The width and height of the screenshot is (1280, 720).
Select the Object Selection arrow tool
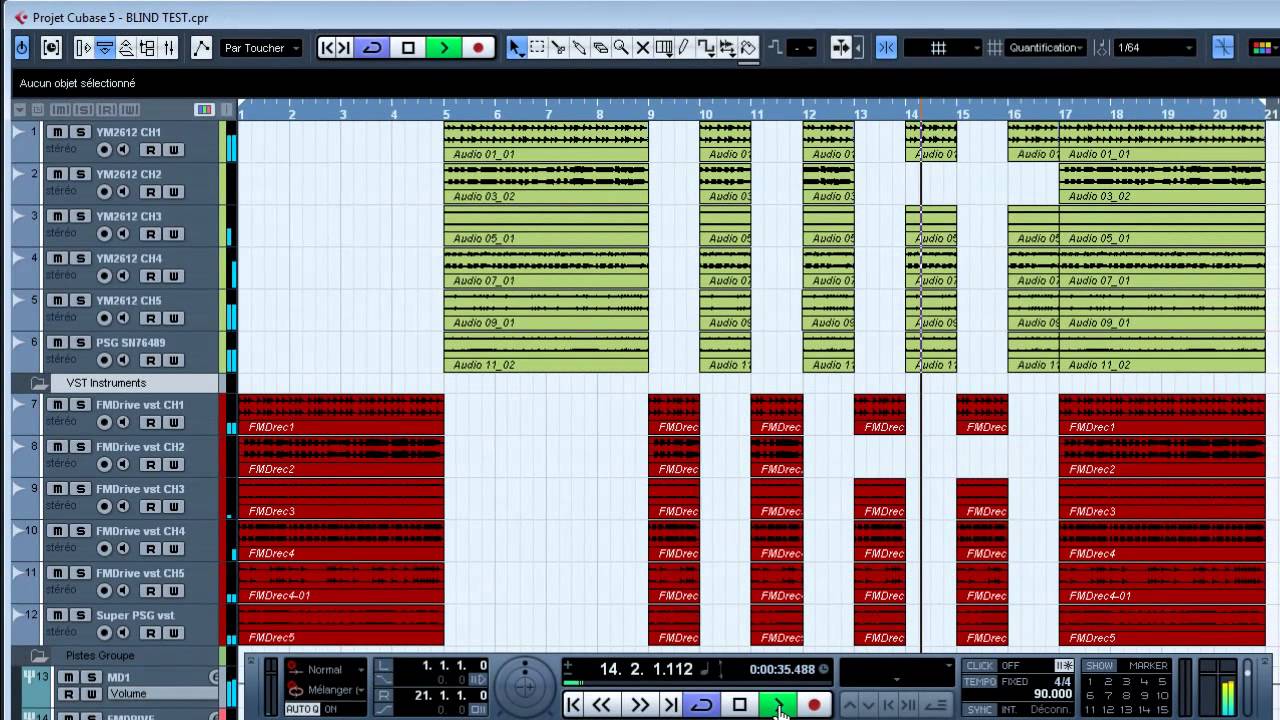(x=516, y=47)
